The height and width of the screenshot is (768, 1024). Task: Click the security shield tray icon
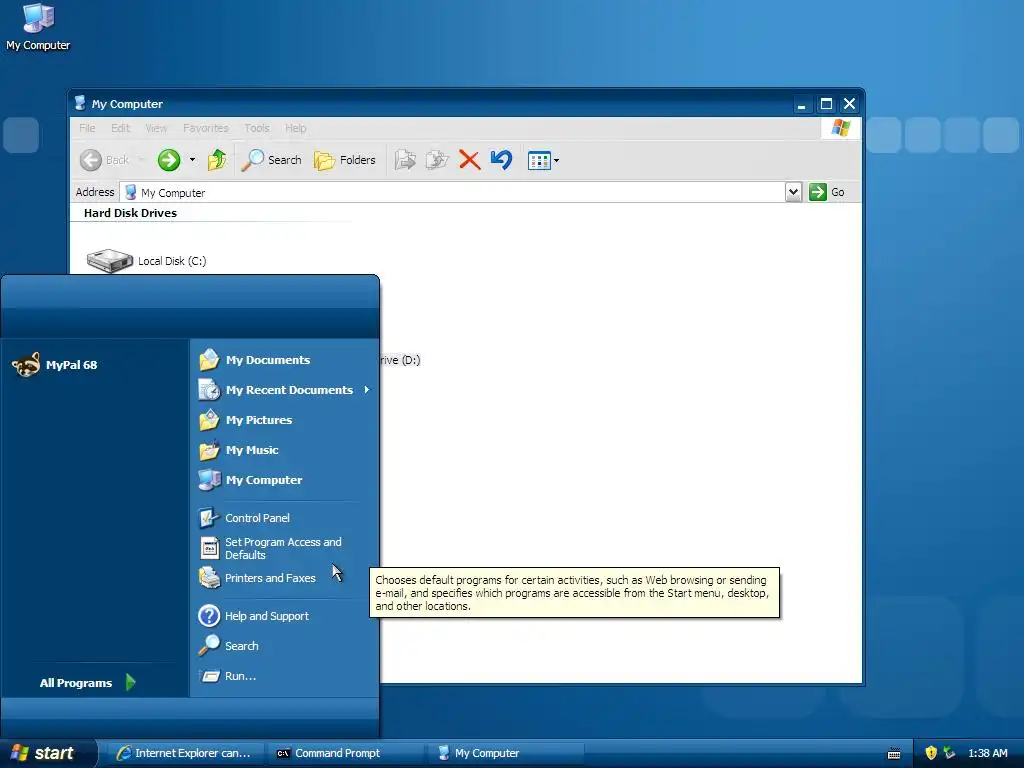click(x=931, y=753)
